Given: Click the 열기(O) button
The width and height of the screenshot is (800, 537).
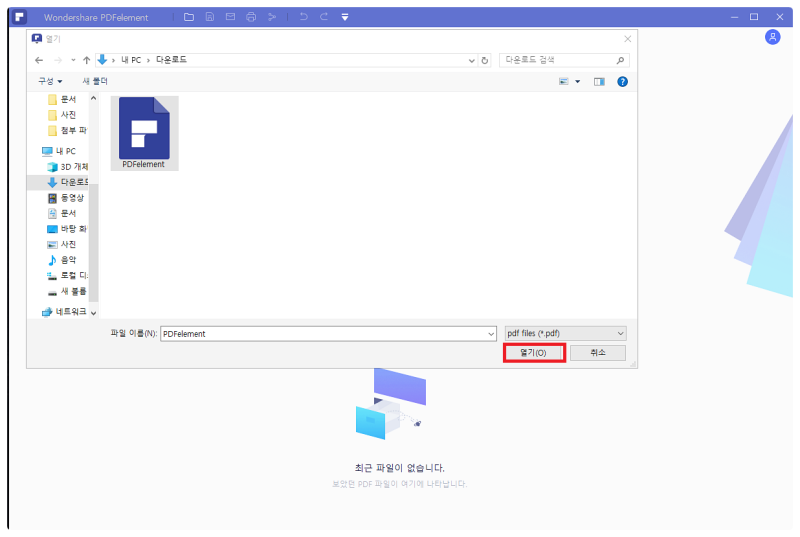Looking at the screenshot, I should (x=534, y=353).
